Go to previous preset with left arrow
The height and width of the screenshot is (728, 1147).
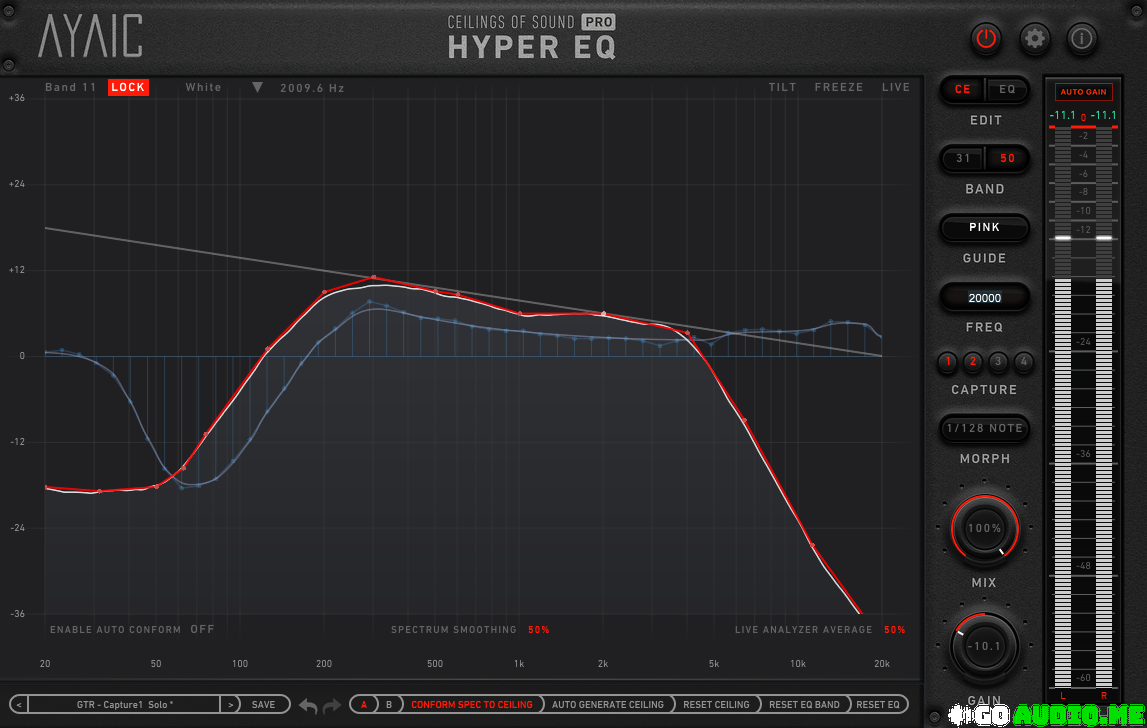[x=20, y=705]
